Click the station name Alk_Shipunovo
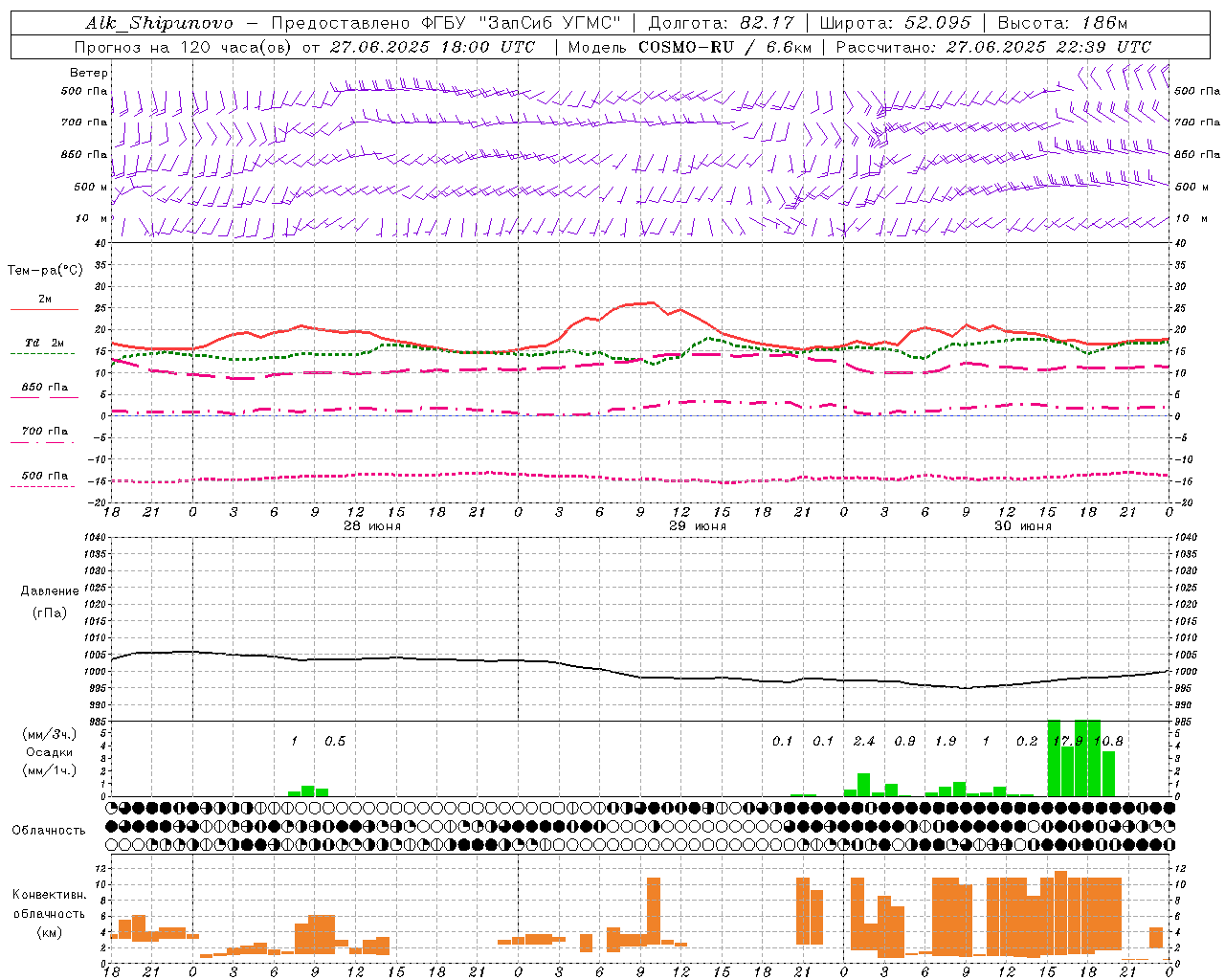1225x980 pixels. 160,23
